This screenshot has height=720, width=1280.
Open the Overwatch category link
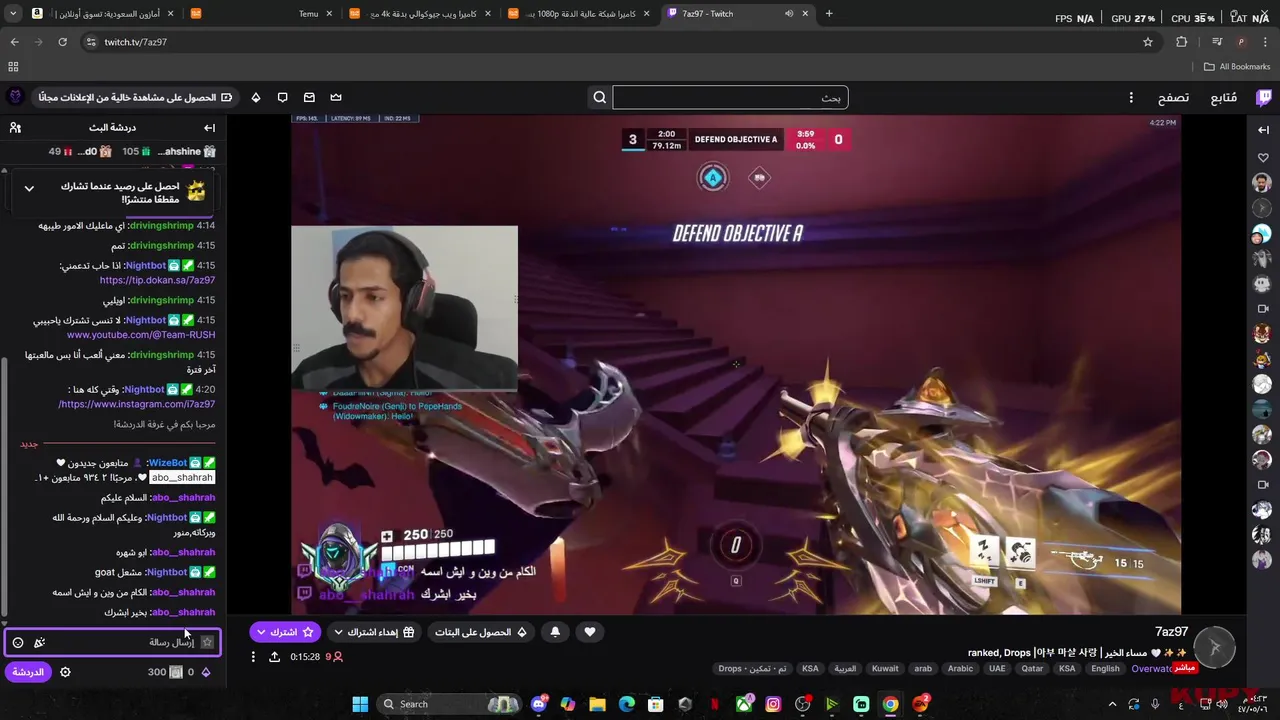point(1150,669)
